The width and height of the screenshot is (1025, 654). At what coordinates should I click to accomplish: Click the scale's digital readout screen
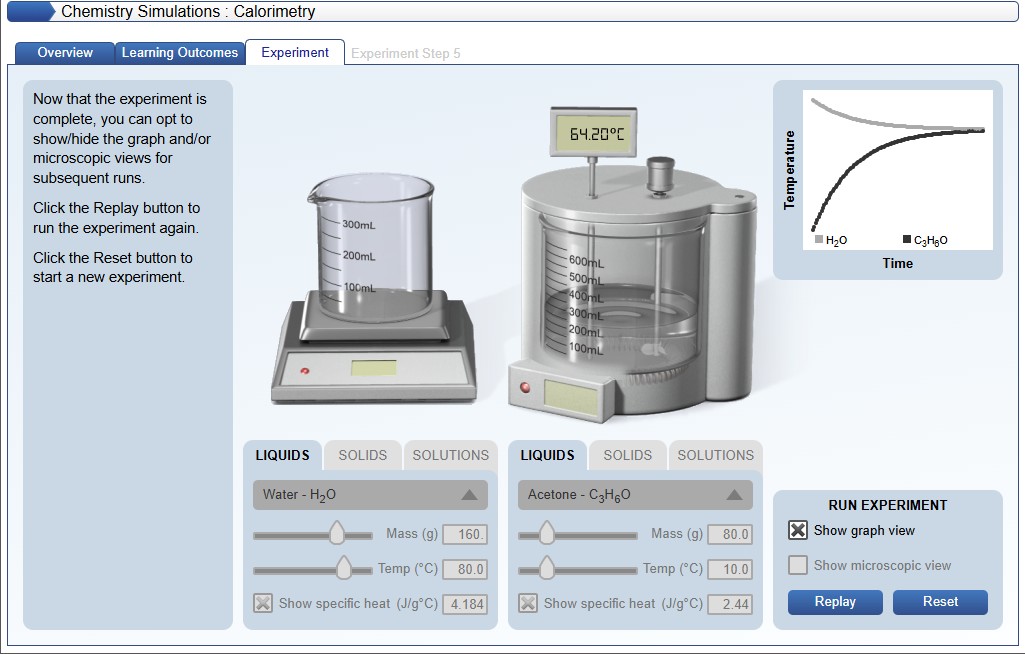click(373, 368)
